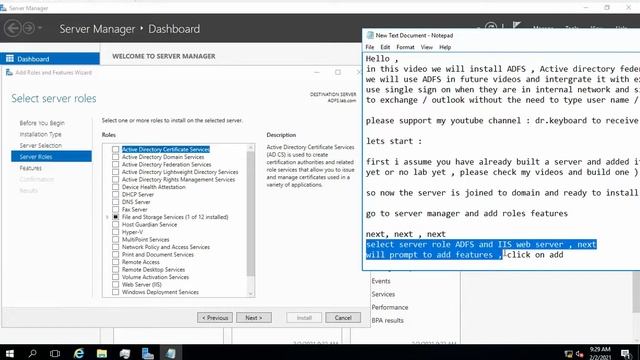Select Dashboard in Server Manager sidebar
This screenshot has height=360, width=640.
click(x=50, y=59)
